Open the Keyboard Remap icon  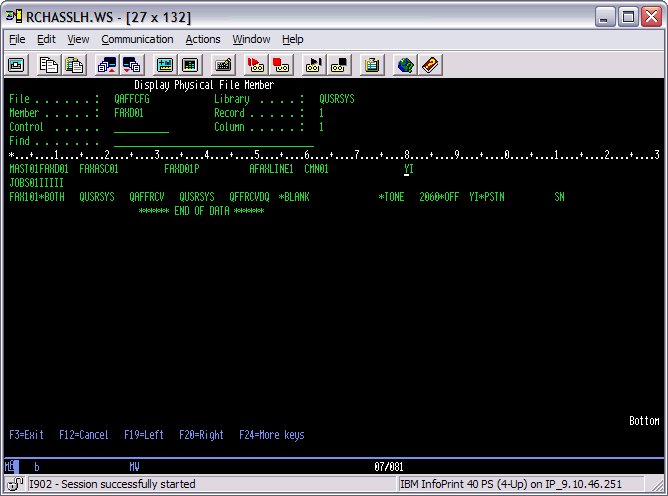(x=223, y=65)
